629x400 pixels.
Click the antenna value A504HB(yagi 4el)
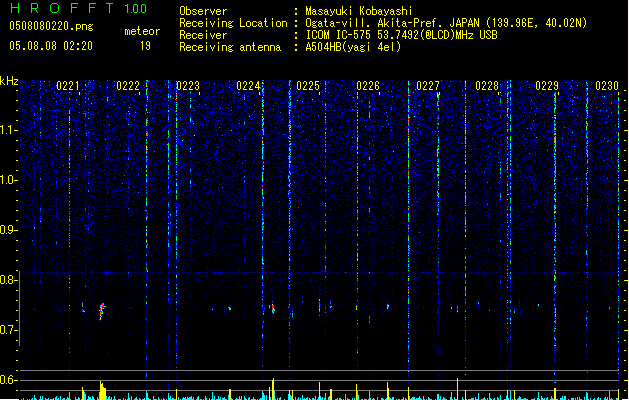(x=353, y=47)
